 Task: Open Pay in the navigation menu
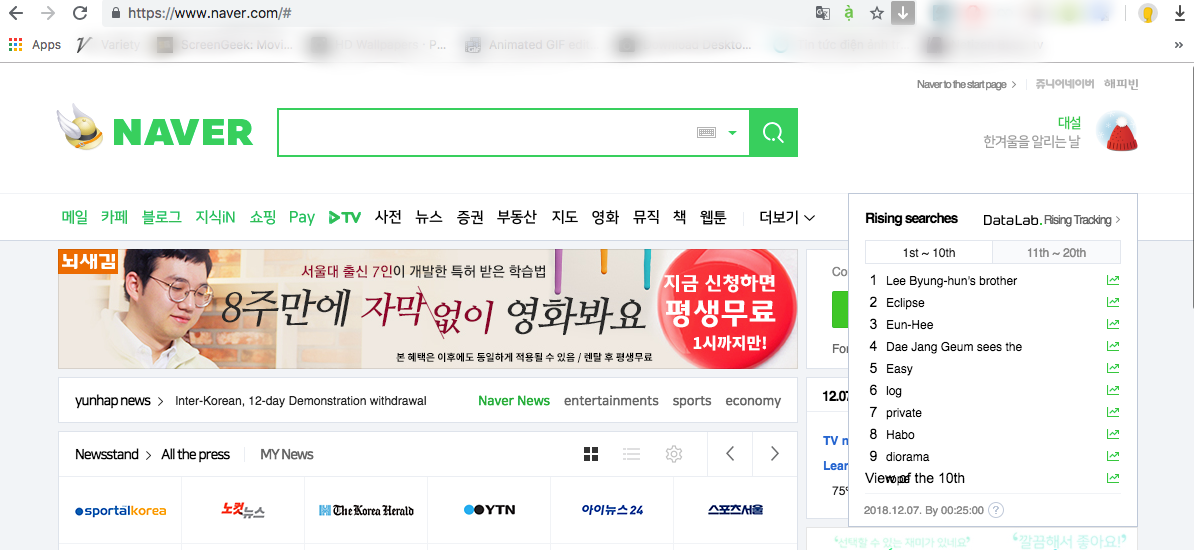pyautogui.click(x=302, y=217)
